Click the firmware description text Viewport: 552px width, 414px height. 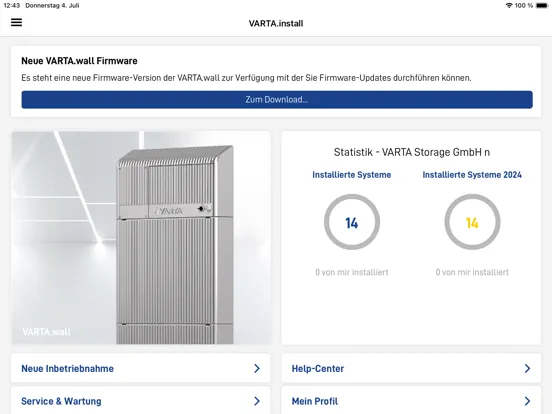click(246, 78)
